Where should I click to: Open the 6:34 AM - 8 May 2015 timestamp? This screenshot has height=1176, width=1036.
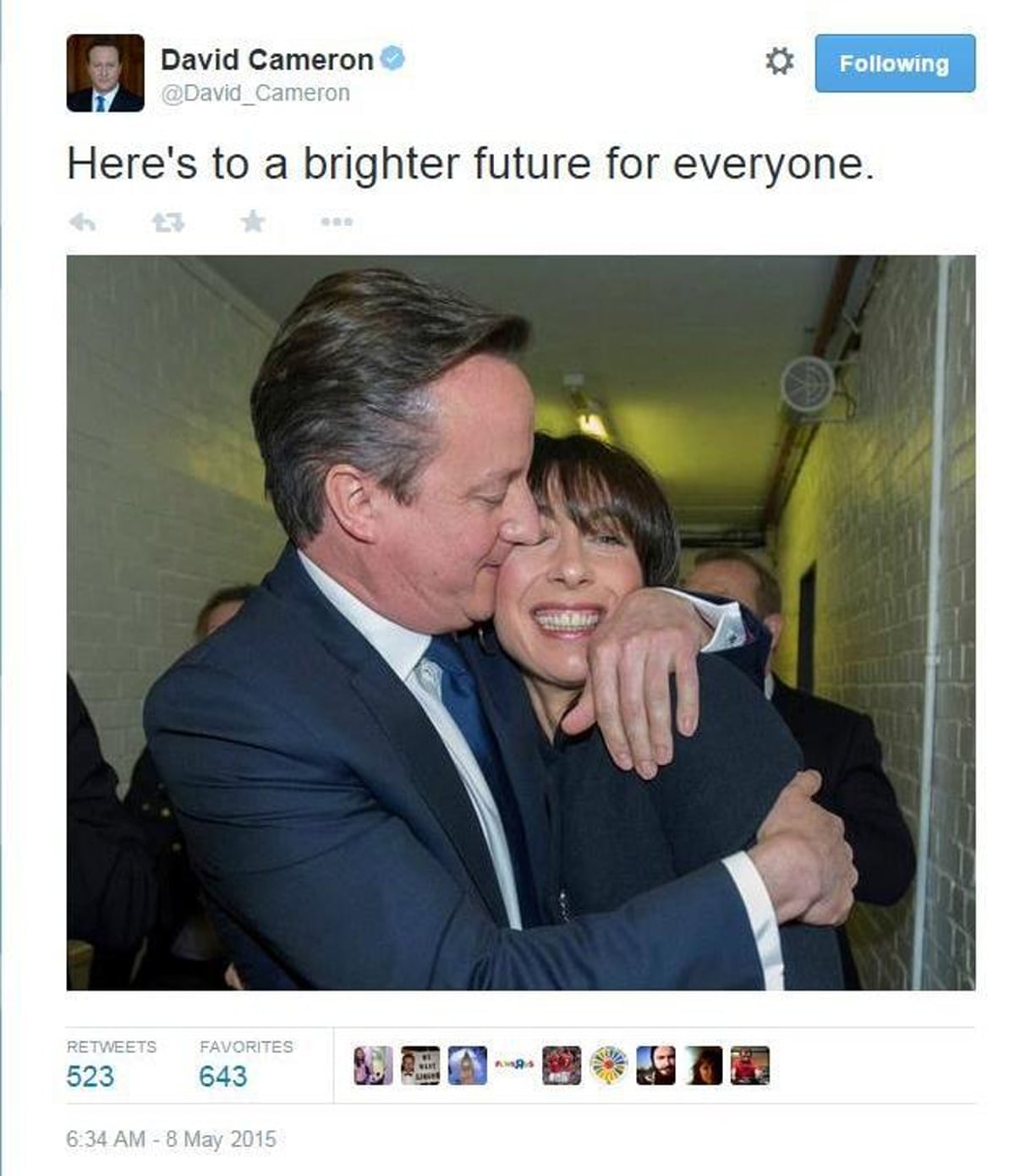[x=171, y=1139]
